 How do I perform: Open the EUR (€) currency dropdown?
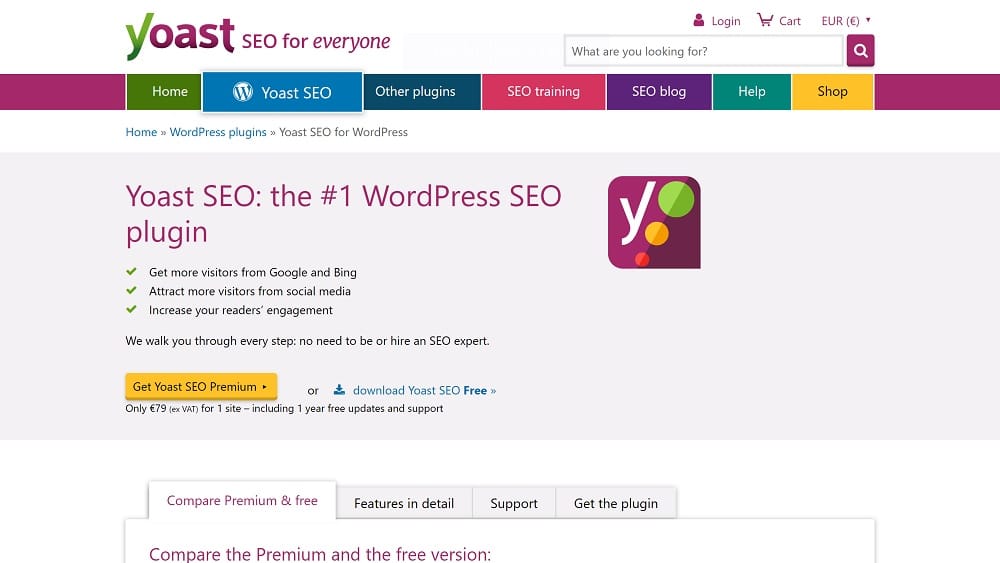point(846,21)
